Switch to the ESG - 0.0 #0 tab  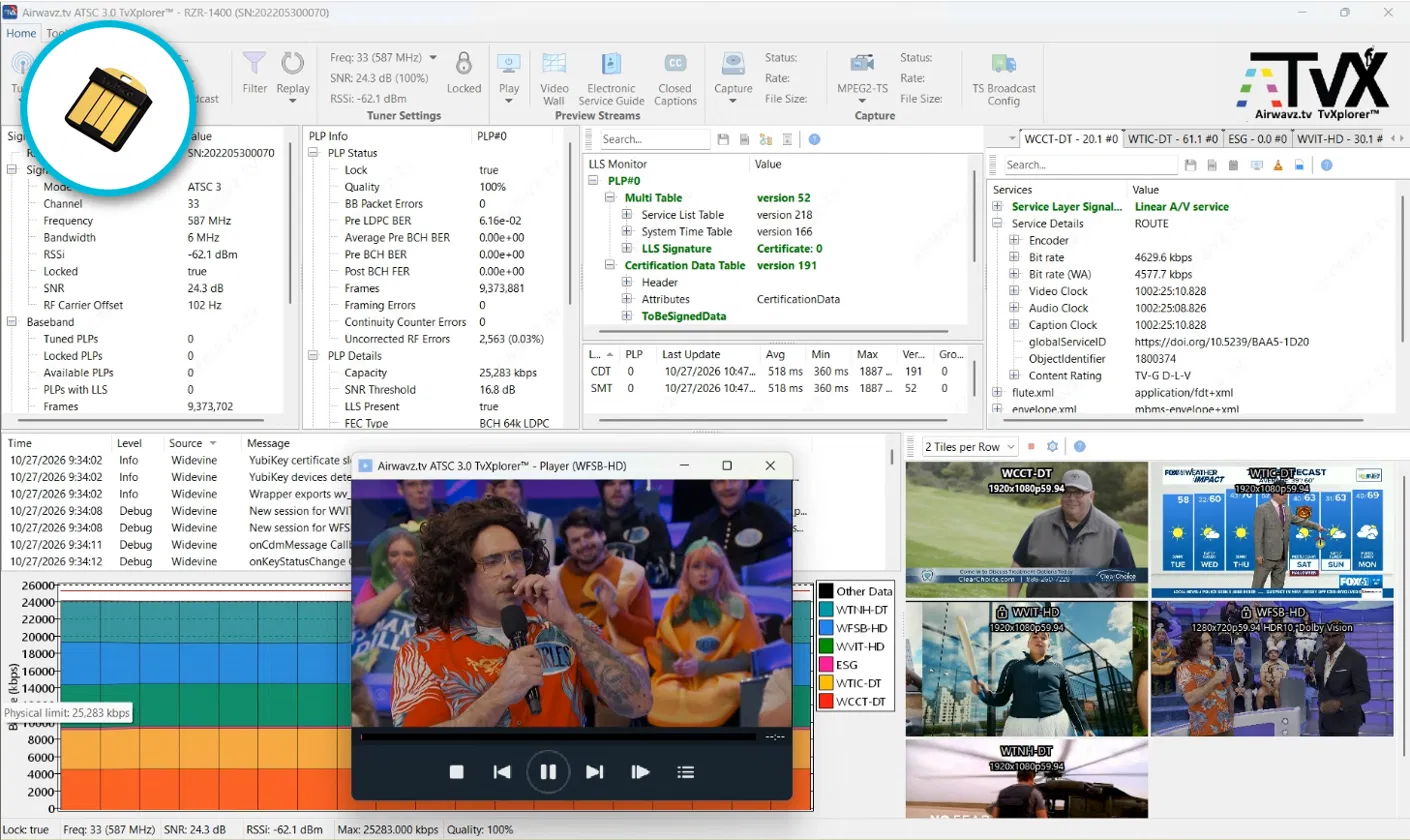tap(1257, 139)
